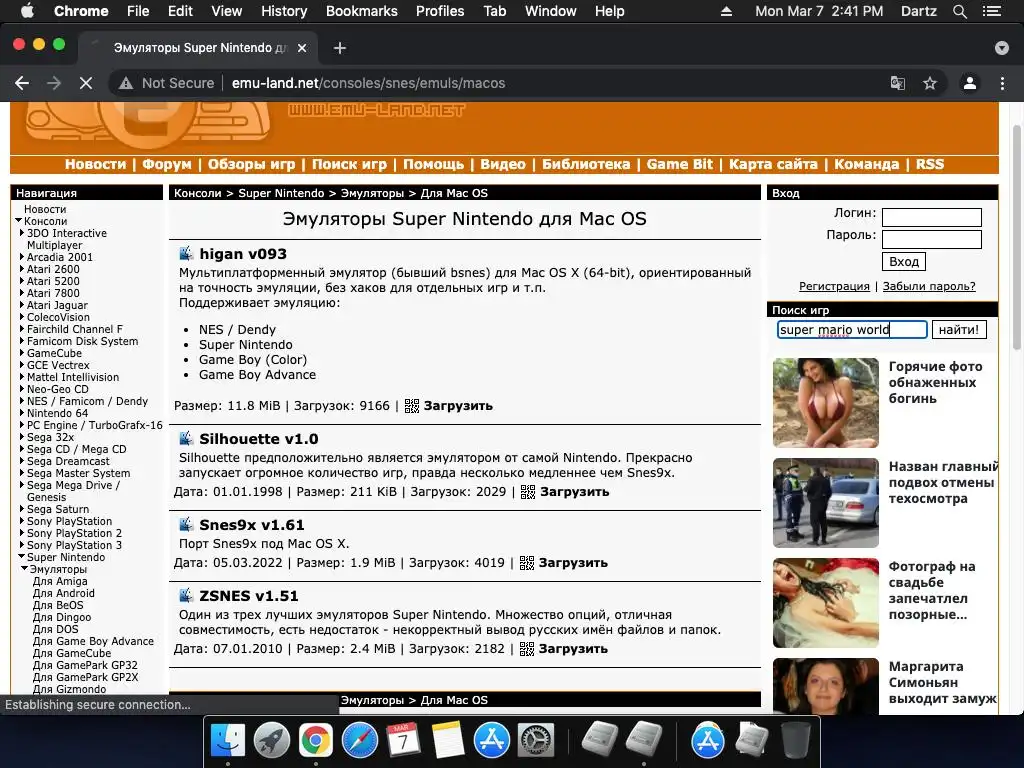Click the Вход login button
1024x768 pixels.
(904, 261)
